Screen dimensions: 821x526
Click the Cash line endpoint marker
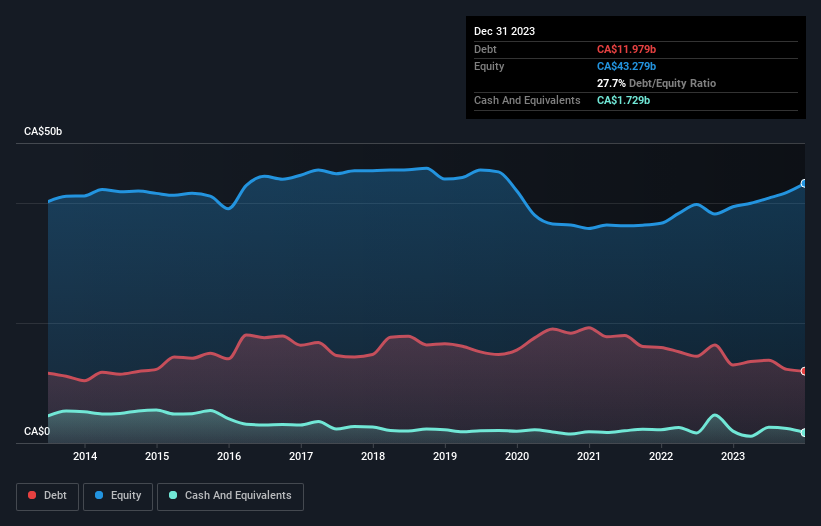pos(804,433)
